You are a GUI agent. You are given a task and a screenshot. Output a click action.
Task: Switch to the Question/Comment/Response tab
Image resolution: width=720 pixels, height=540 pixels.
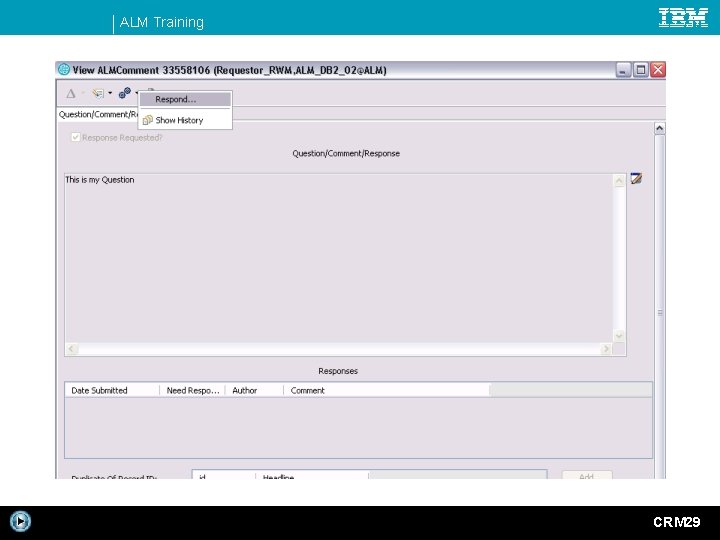coord(98,114)
